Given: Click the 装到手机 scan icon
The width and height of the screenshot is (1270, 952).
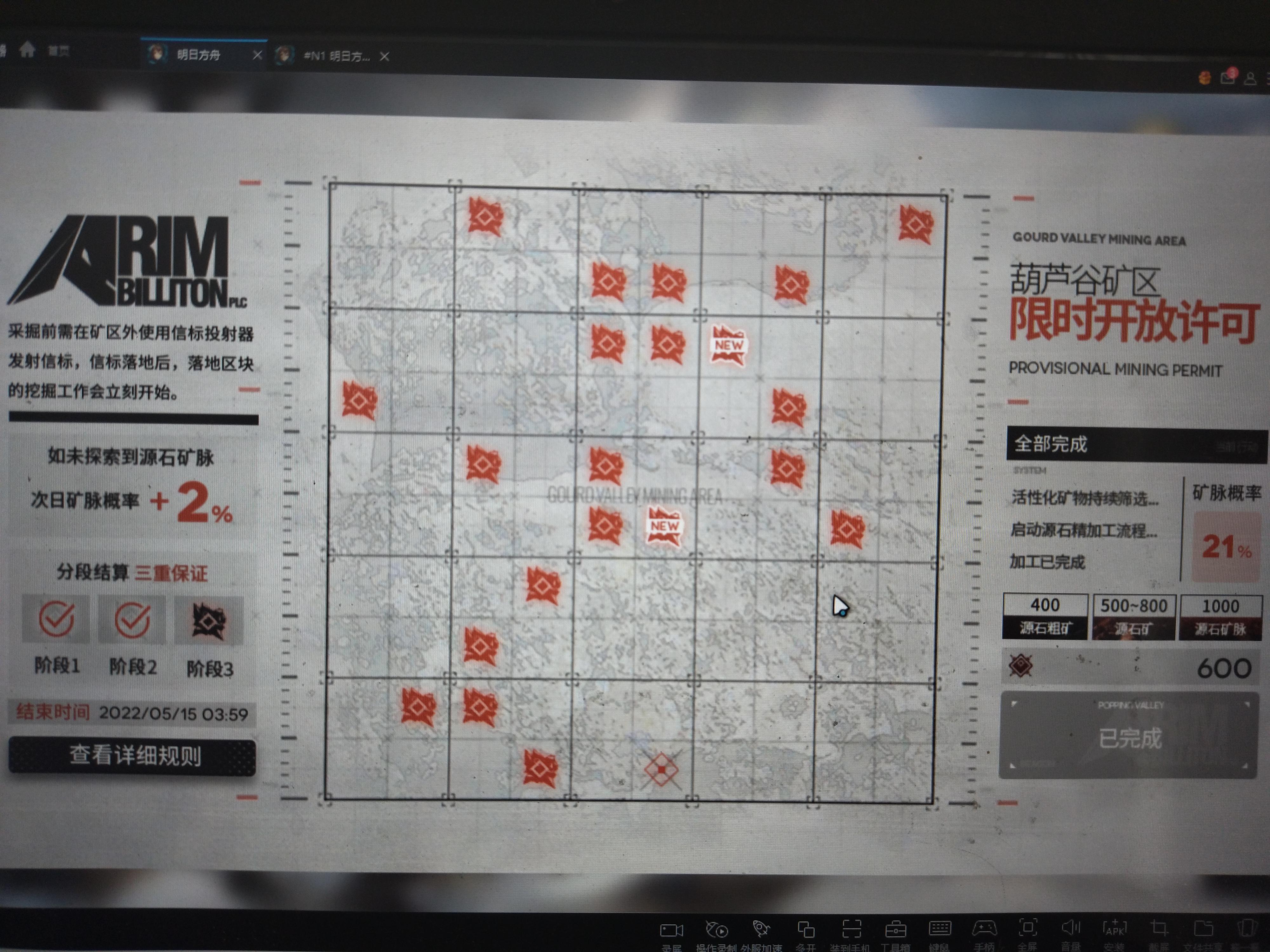Looking at the screenshot, I should click(x=852, y=929).
